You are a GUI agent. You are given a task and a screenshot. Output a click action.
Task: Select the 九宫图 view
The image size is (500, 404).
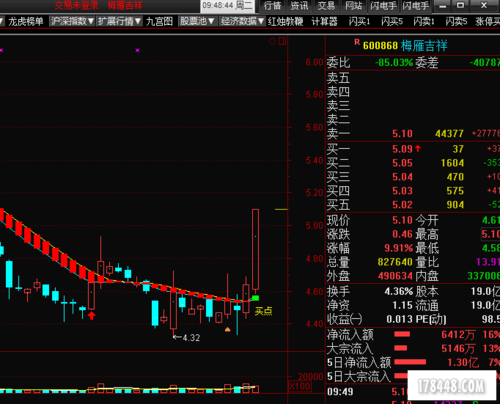point(159,22)
